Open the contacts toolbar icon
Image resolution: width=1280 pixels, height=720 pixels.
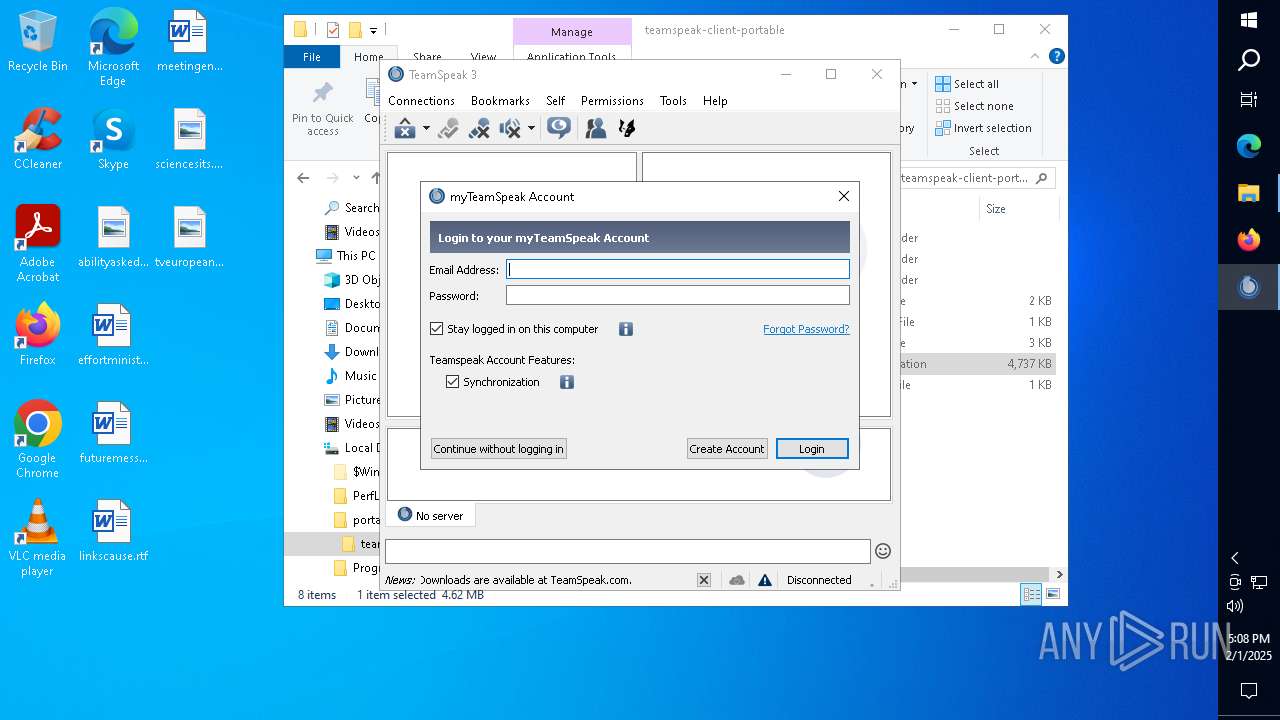pyautogui.click(x=596, y=128)
